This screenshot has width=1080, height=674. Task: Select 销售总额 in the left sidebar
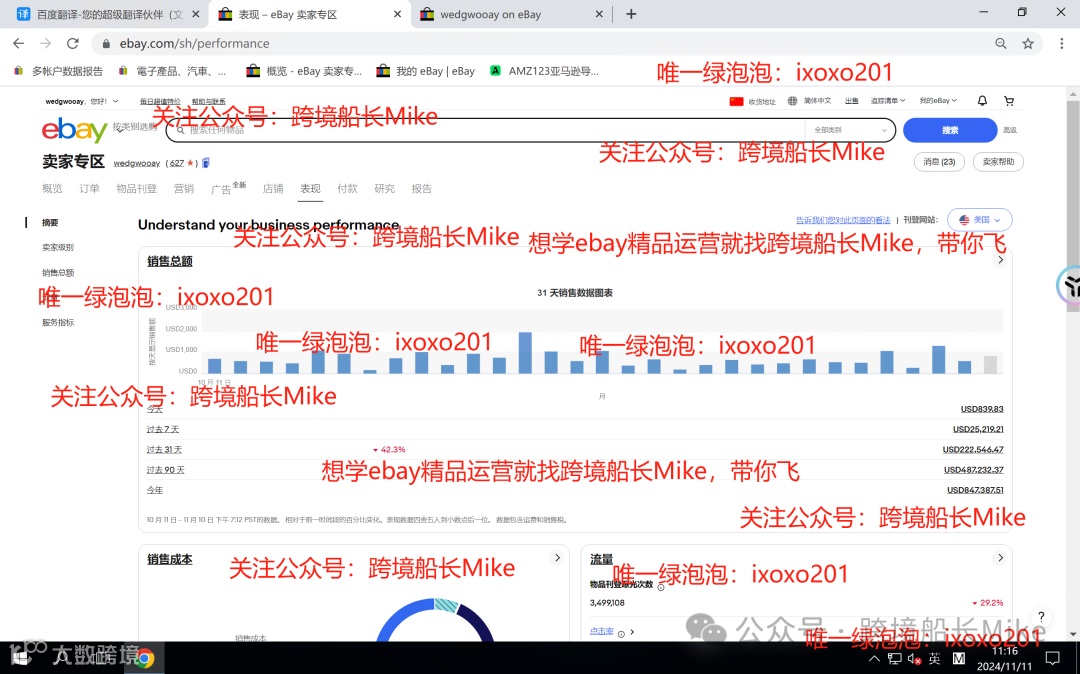click(58, 273)
